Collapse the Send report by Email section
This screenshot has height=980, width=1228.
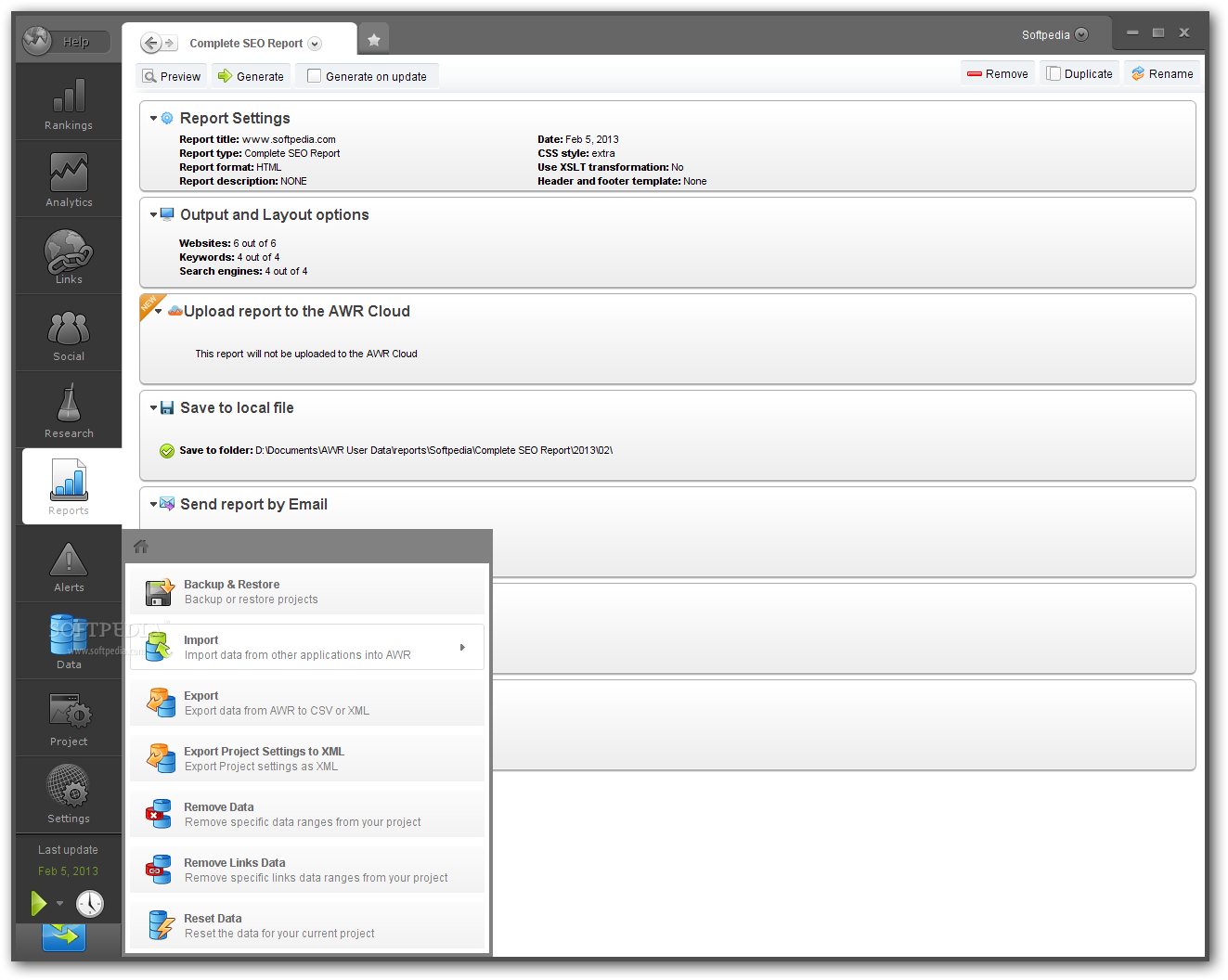click(154, 505)
